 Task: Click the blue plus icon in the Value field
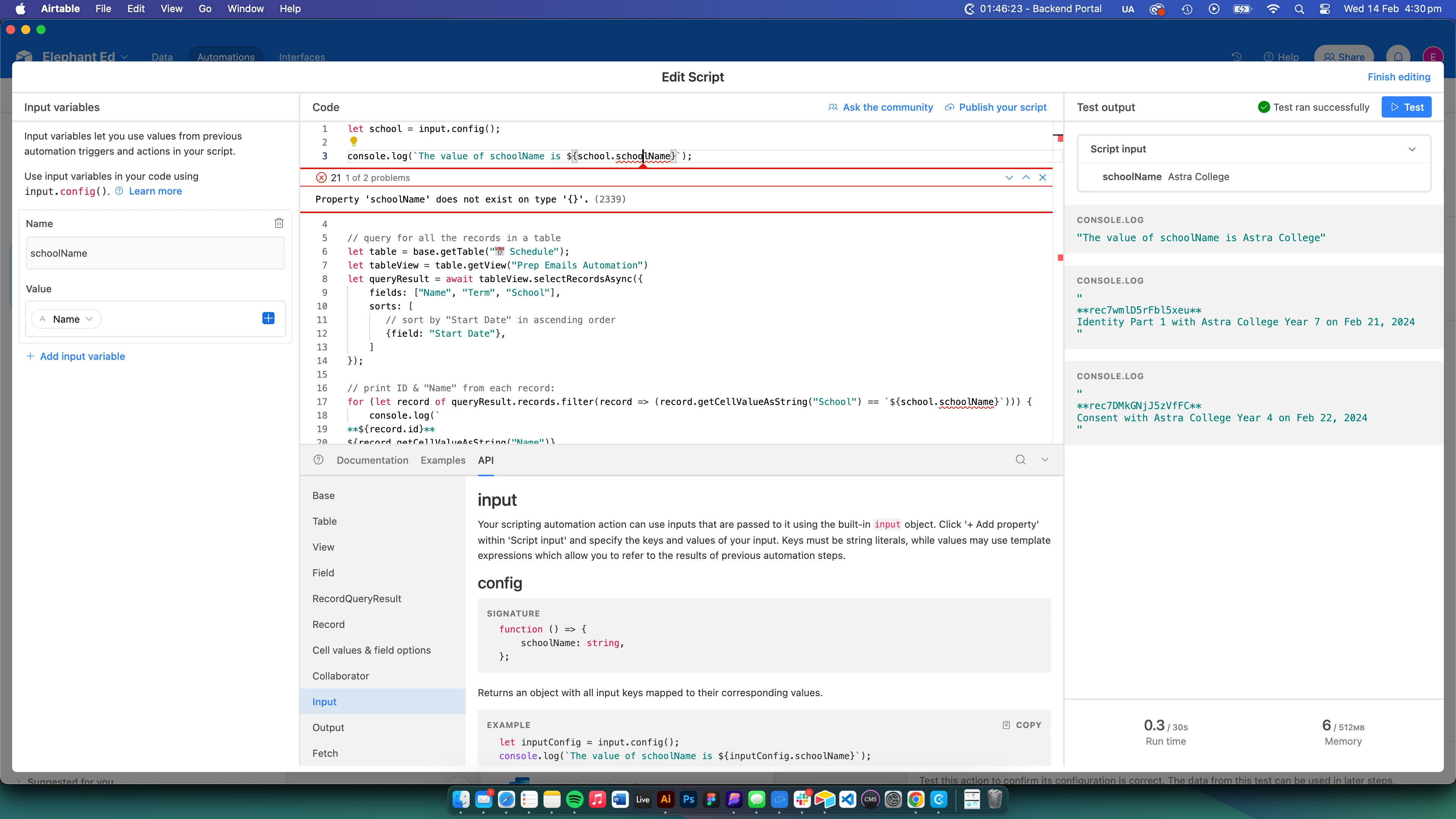point(268,319)
